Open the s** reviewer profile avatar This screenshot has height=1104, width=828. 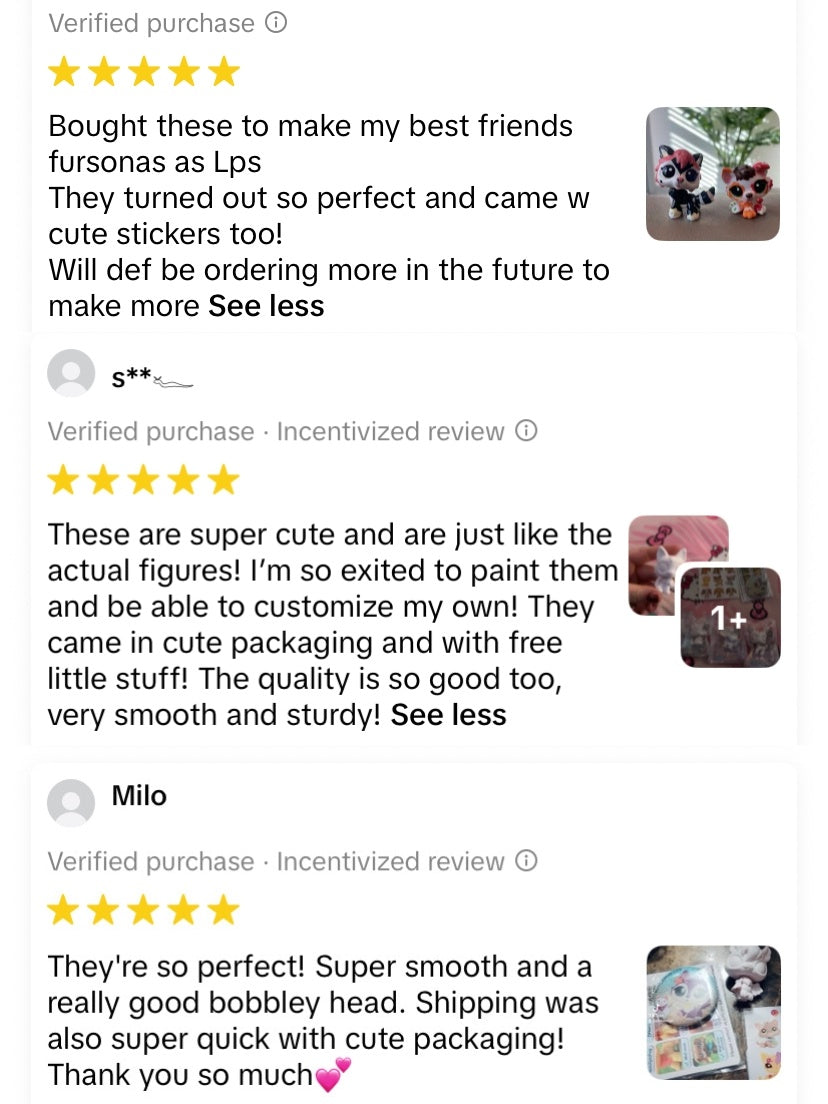(71, 373)
